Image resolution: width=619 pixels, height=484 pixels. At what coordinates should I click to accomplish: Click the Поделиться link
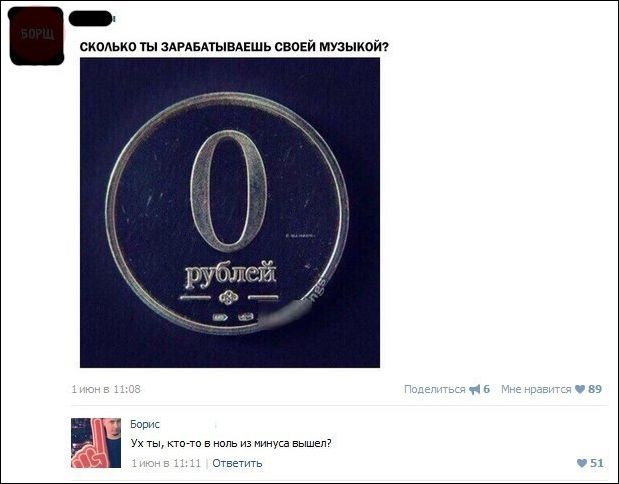coord(435,390)
